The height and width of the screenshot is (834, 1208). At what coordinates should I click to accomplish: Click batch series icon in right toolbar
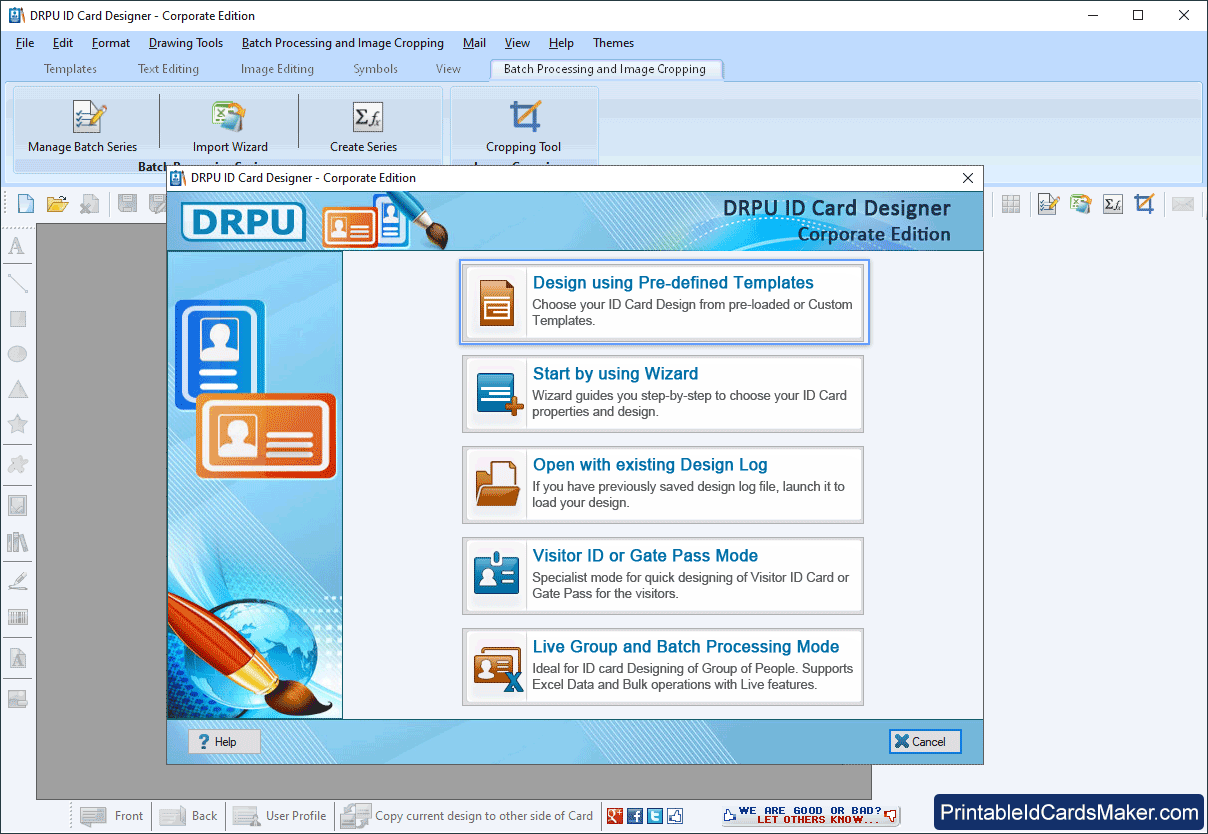tap(1048, 204)
